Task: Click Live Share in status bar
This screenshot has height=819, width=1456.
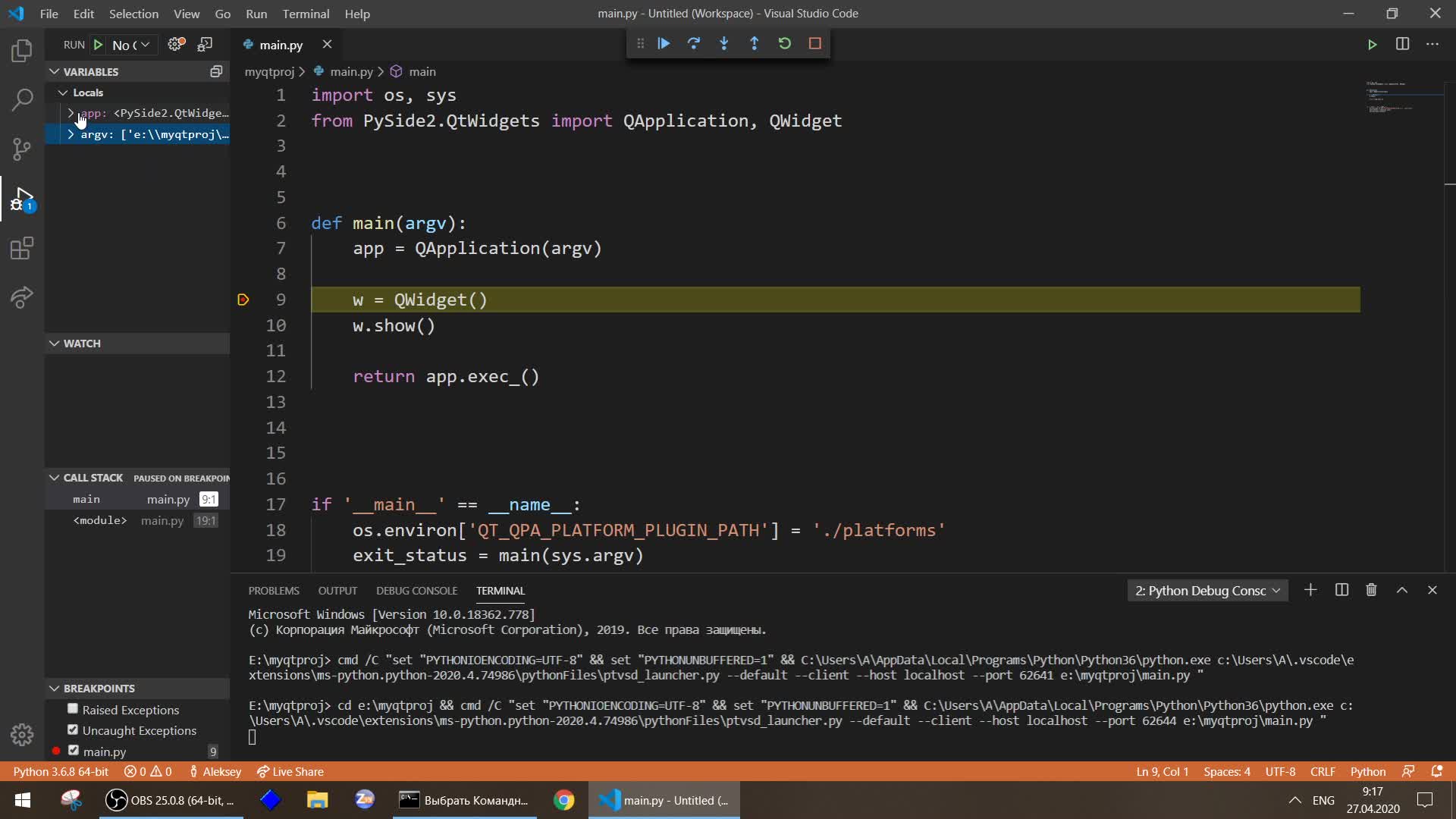Action: 290,771
